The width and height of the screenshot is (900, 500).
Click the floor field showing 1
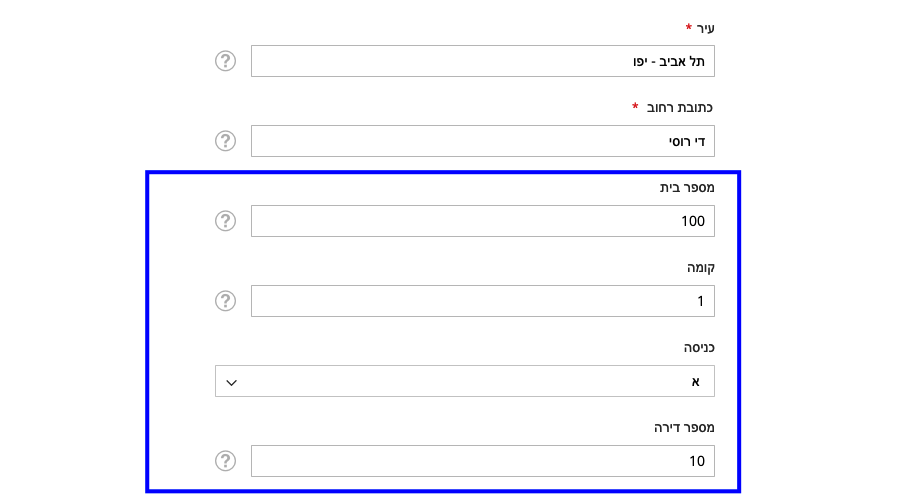click(483, 301)
